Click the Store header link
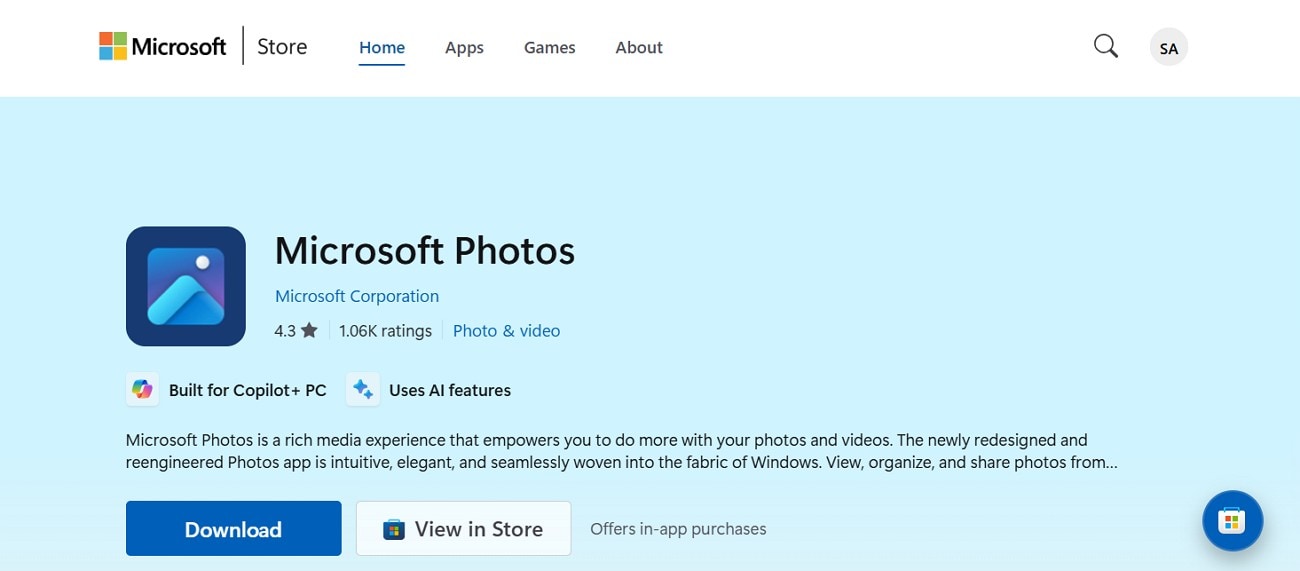This screenshot has width=1300, height=571. pos(282,46)
